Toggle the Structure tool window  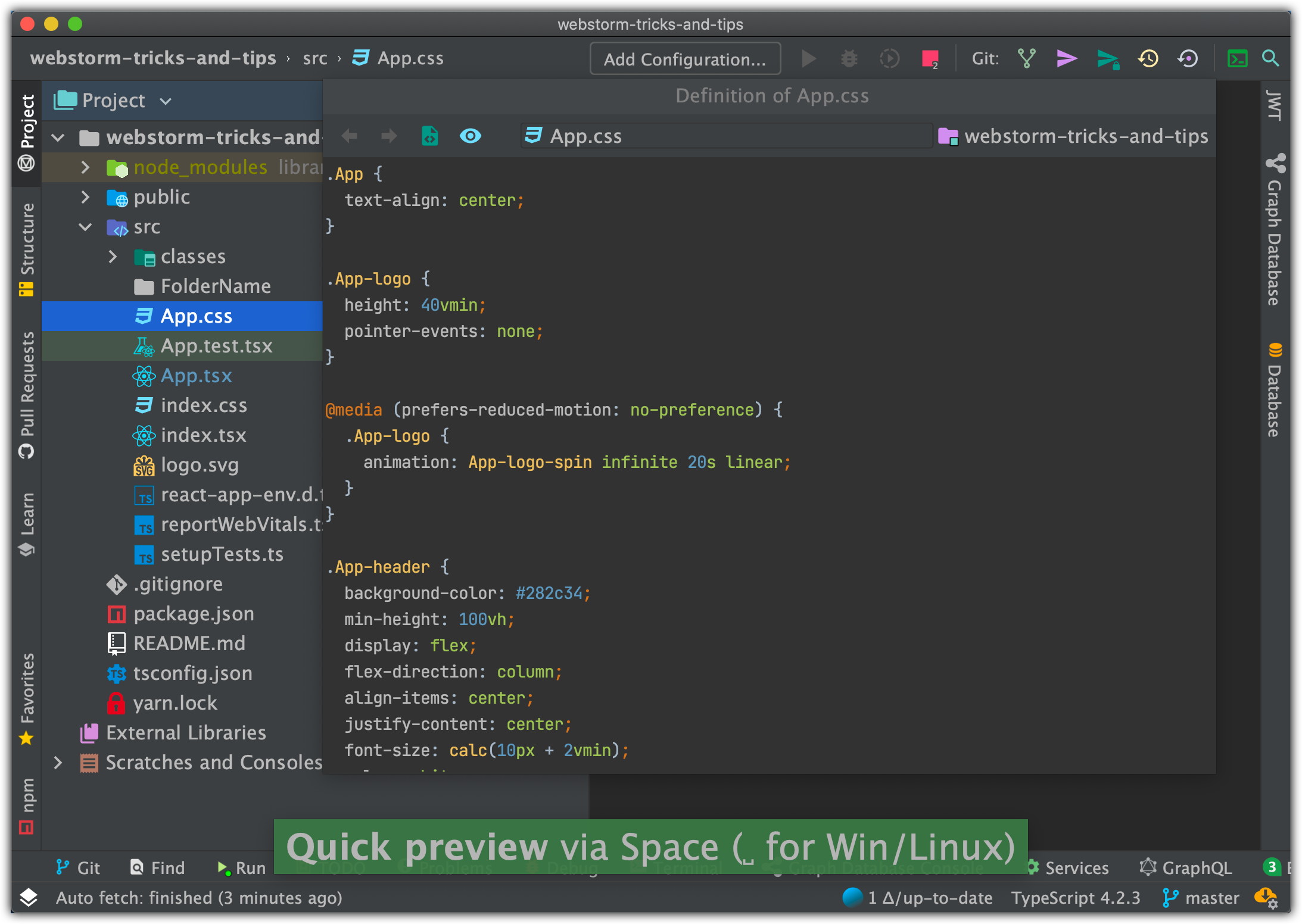point(26,248)
